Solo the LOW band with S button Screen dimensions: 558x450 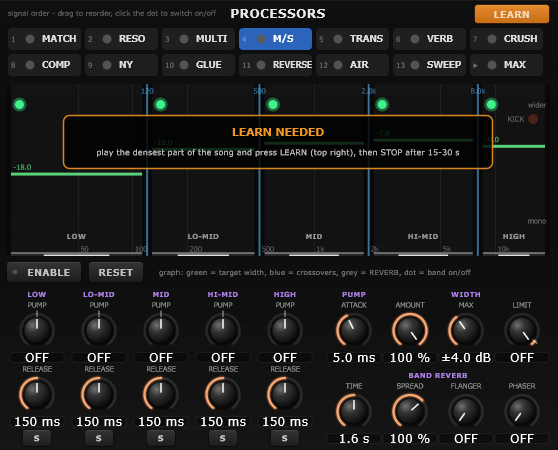click(x=37, y=438)
